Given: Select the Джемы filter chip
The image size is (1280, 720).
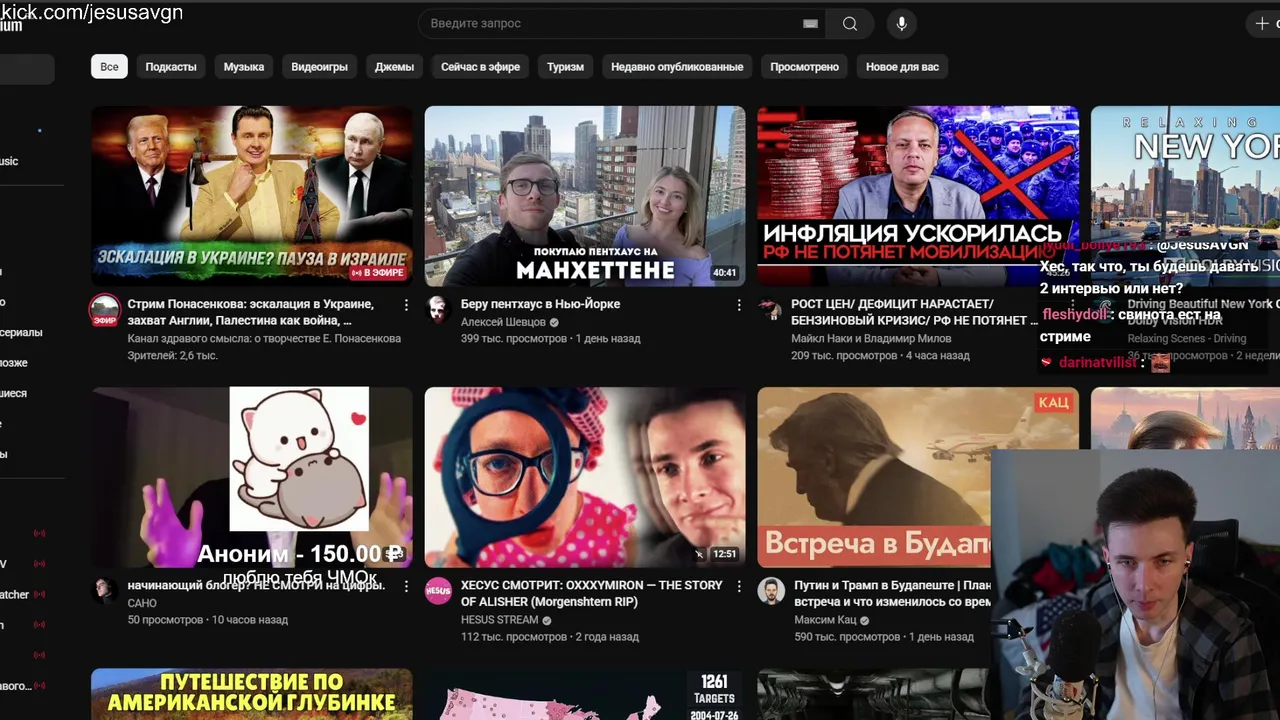Looking at the screenshot, I should pyautogui.click(x=394, y=67).
